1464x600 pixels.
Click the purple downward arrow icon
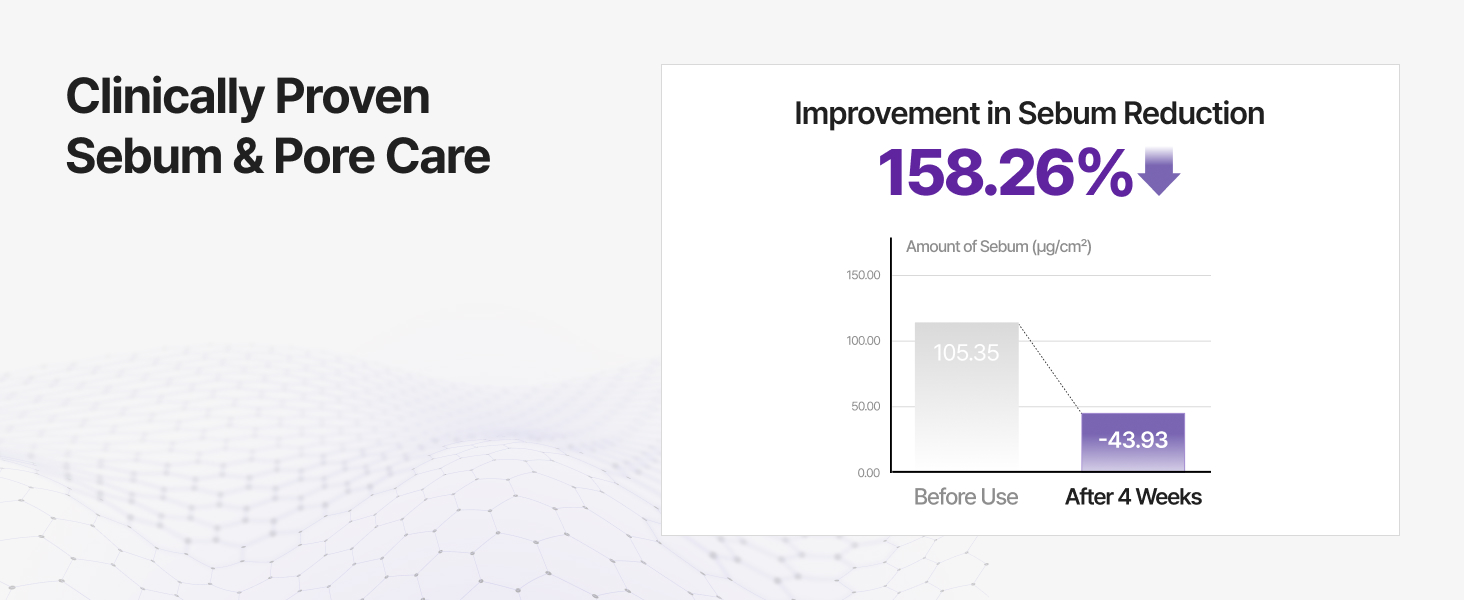[x=1159, y=171]
